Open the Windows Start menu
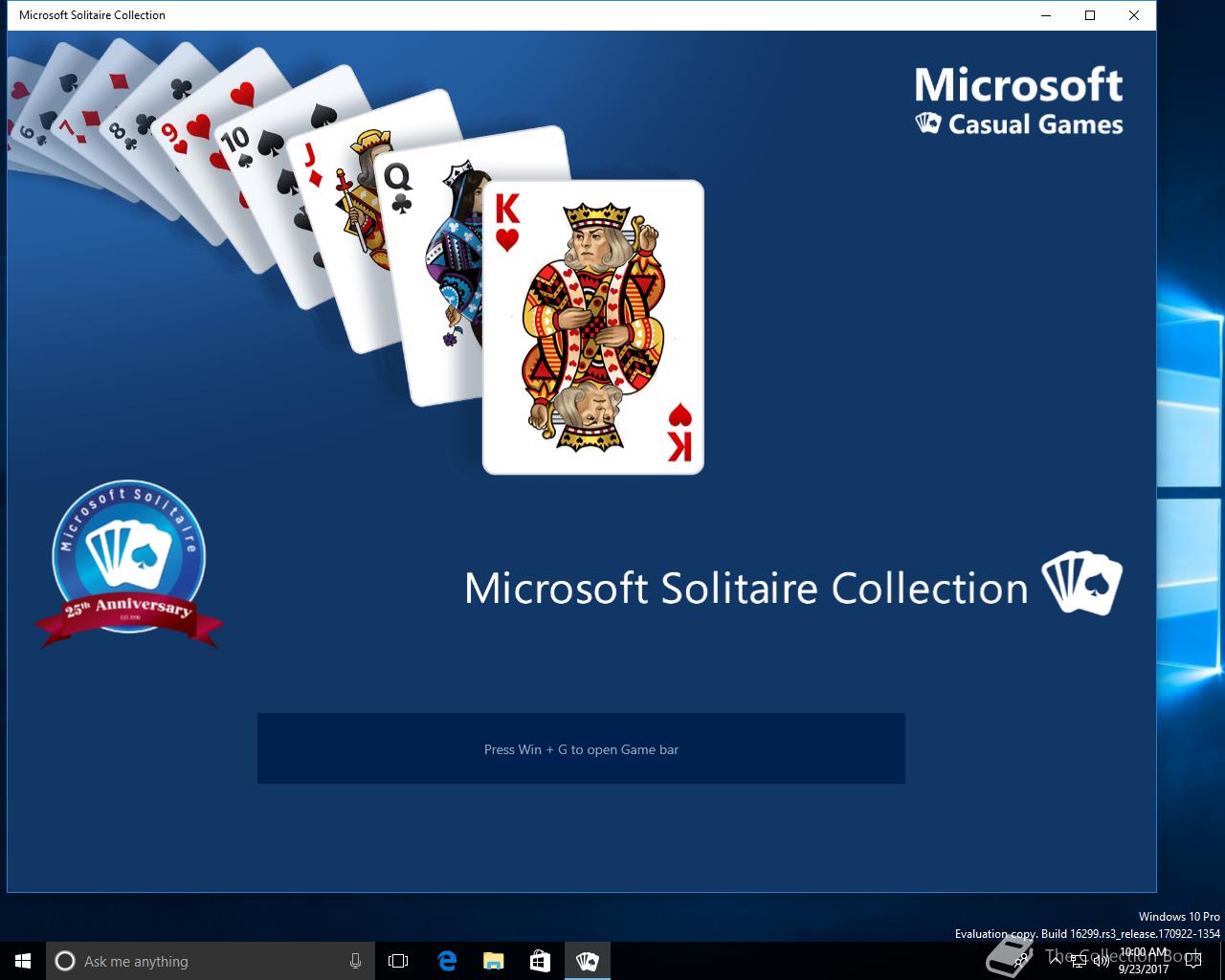This screenshot has width=1225, height=980. tap(23, 961)
